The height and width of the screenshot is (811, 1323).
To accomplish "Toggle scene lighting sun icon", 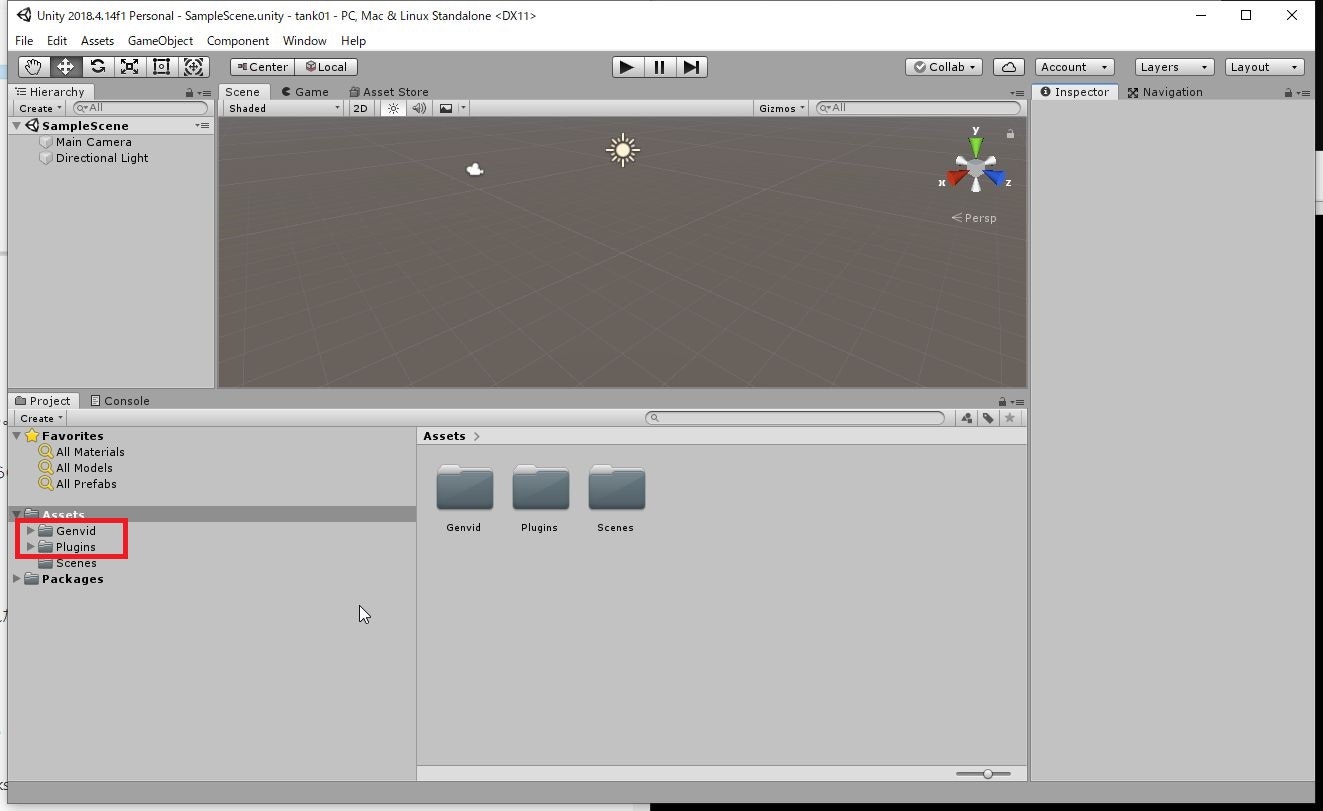I will (x=393, y=108).
